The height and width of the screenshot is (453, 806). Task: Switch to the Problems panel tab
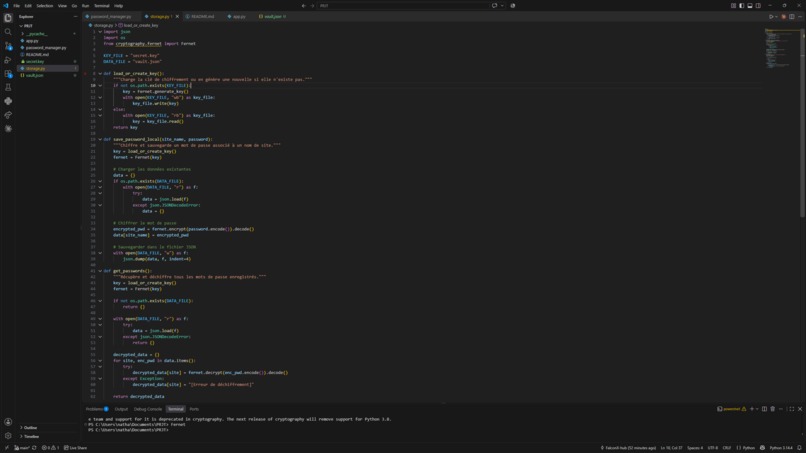tap(97, 409)
